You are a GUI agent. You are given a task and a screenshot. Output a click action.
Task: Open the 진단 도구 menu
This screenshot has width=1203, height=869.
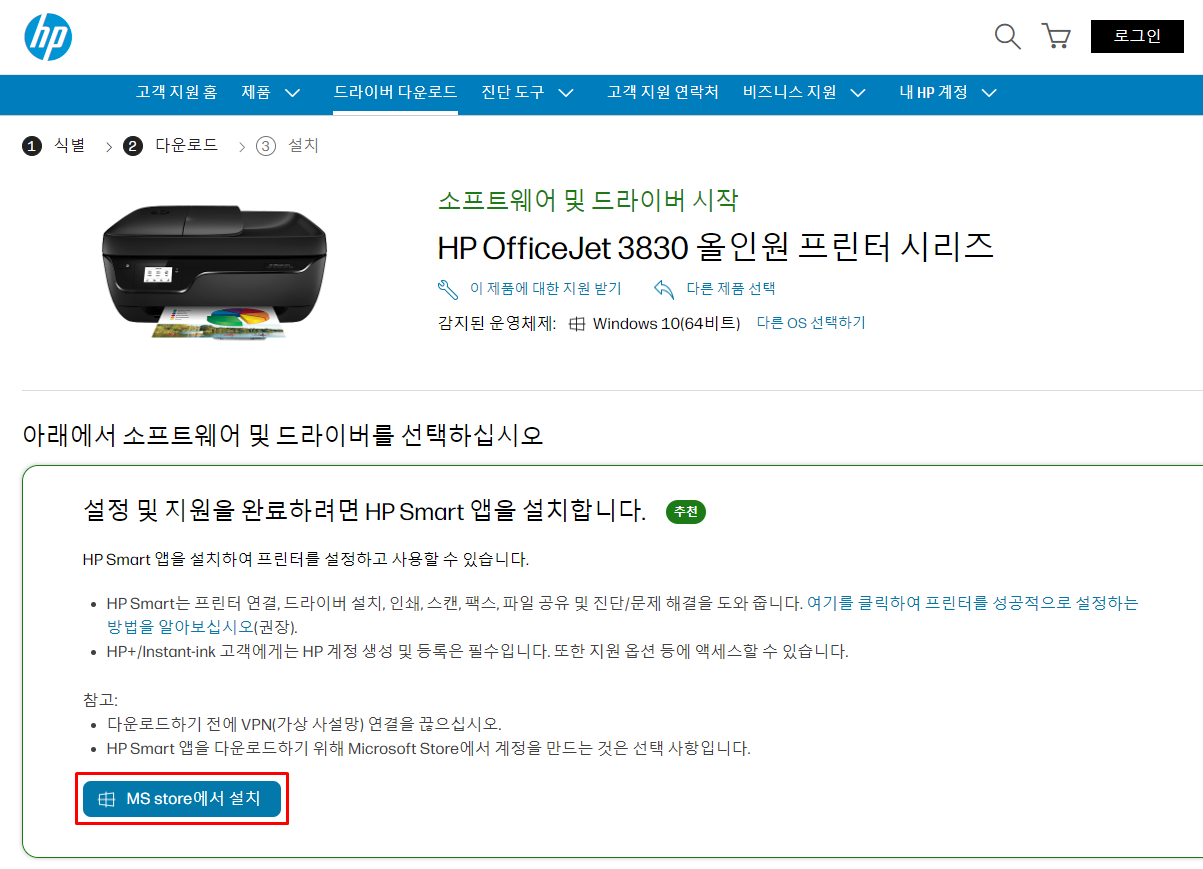513,92
